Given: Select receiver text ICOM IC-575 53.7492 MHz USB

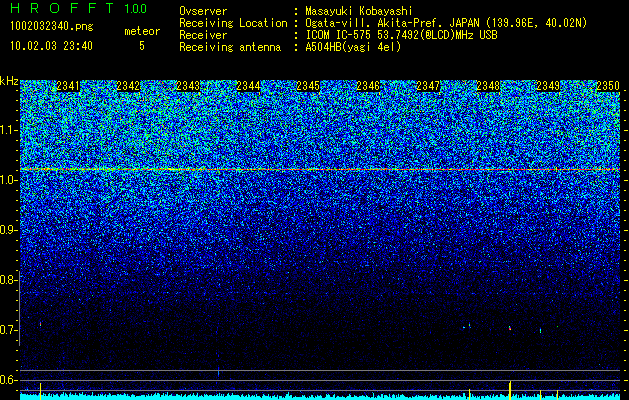Looking at the screenshot, I should pyautogui.click(x=401, y=35).
